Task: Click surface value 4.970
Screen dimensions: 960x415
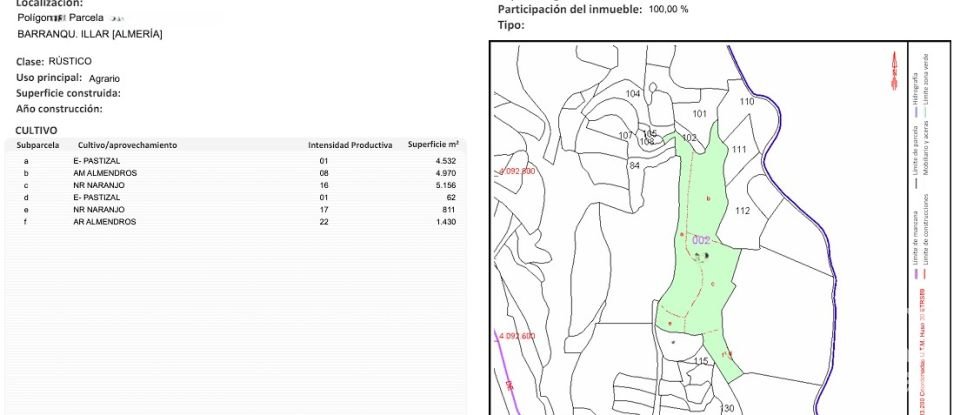Action: click(445, 173)
